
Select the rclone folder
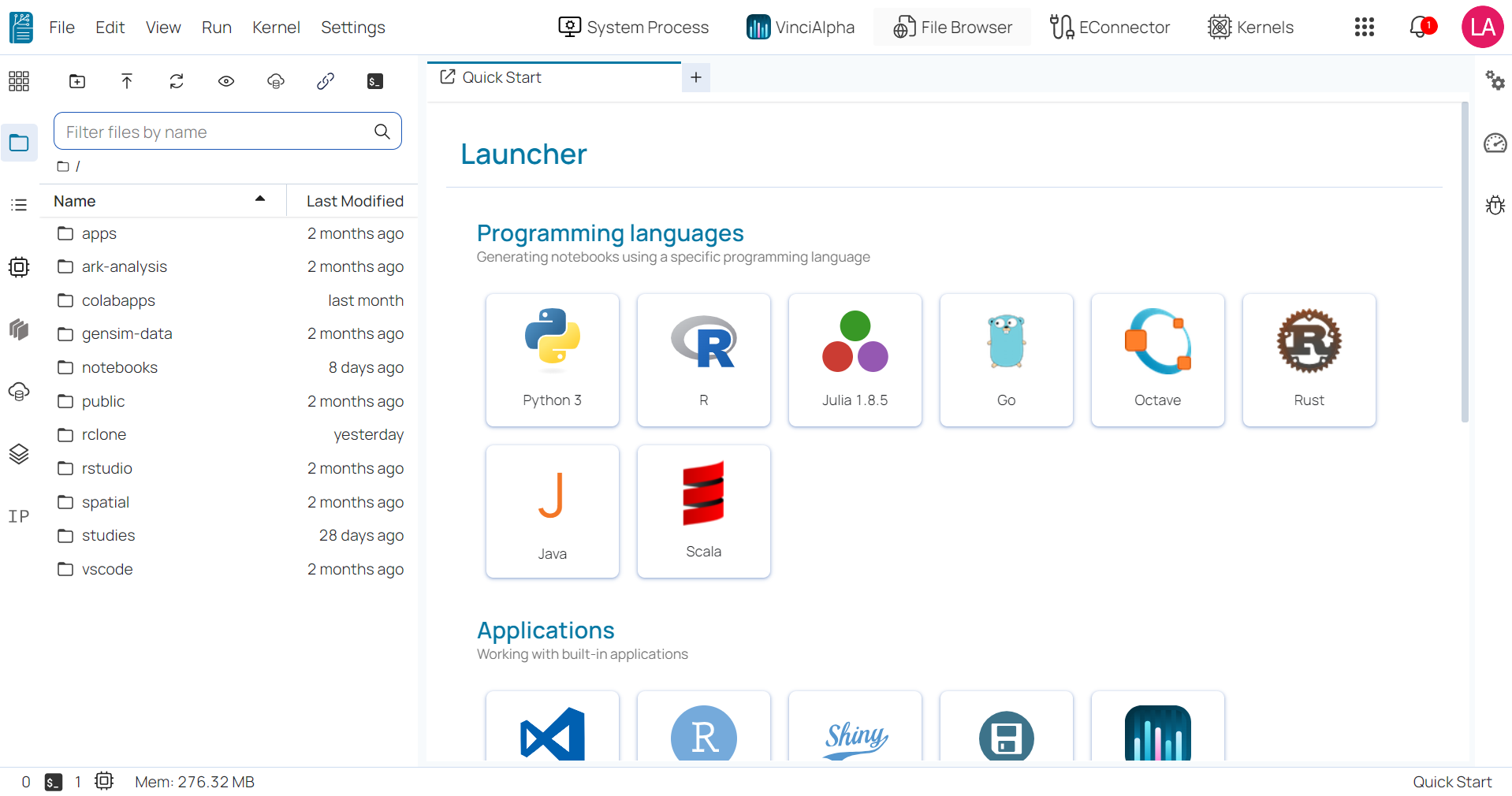click(x=229, y=435)
